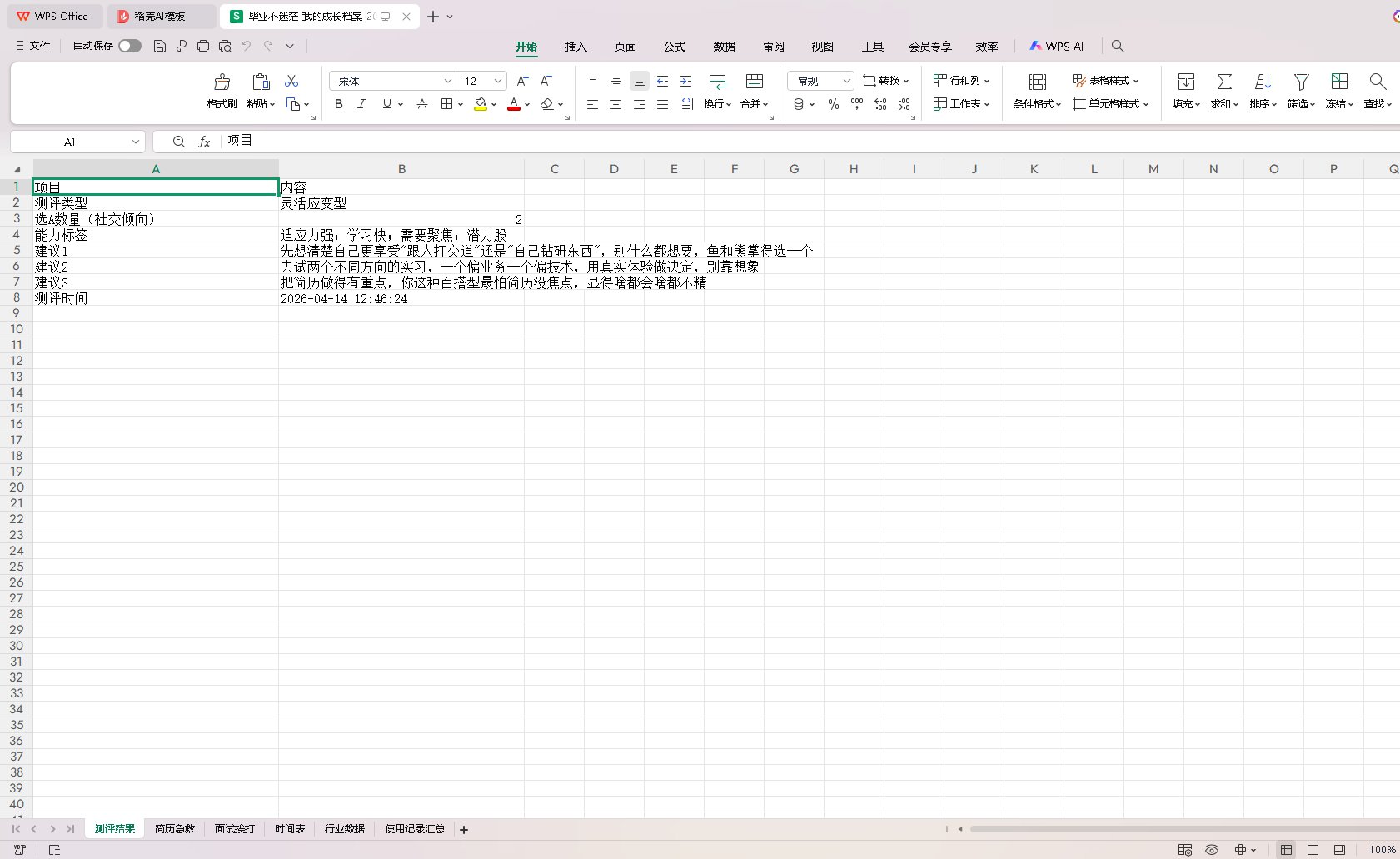Toggle bold formatting
Image resolution: width=1400 pixels, height=859 pixels.
point(338,104)
